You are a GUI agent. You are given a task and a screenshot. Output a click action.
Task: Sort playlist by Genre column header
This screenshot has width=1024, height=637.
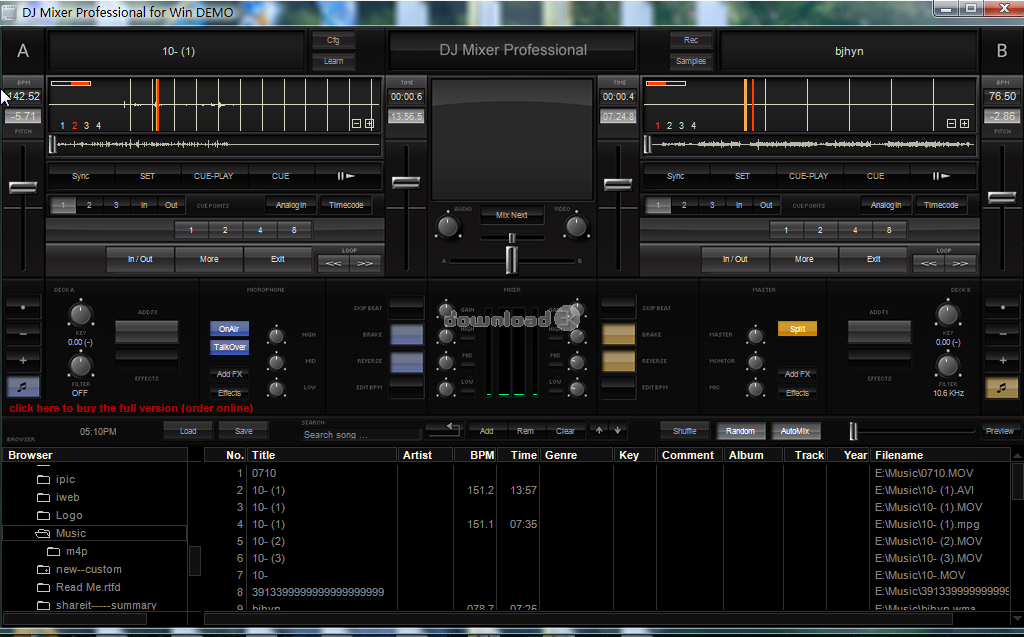coord(575,455)
